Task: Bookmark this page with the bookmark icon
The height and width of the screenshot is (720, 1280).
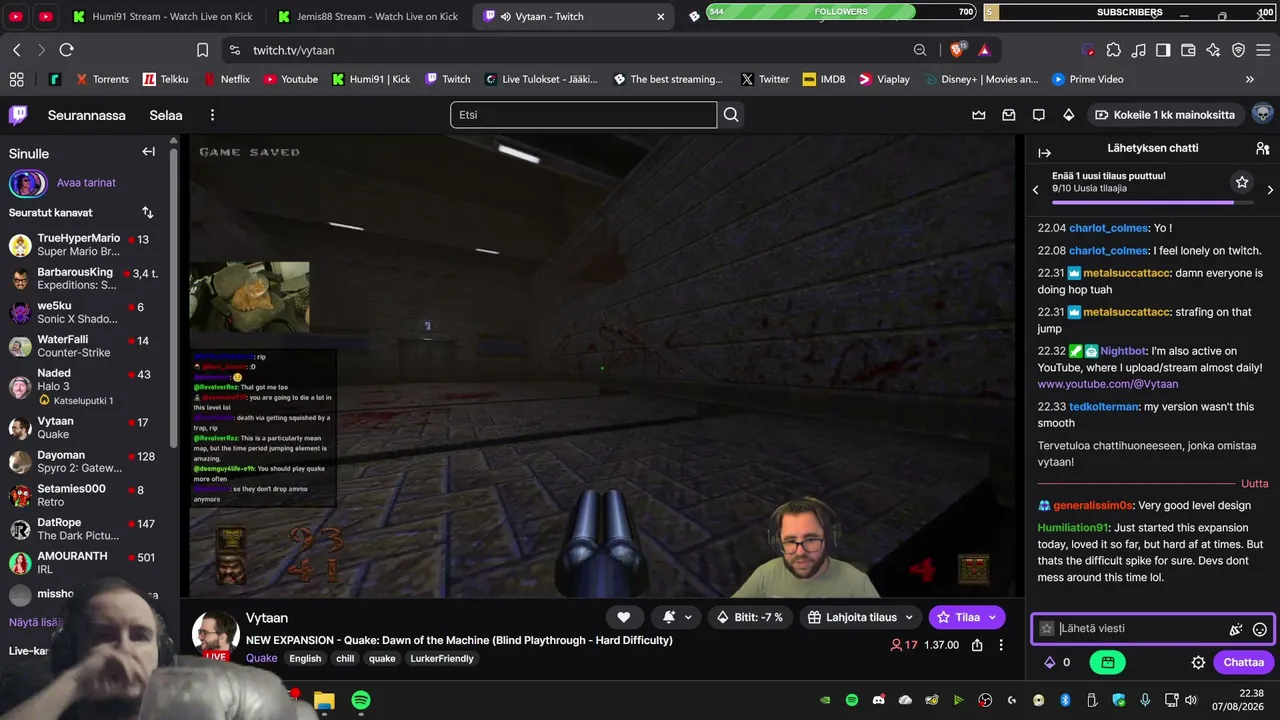Action: click(x=202, y=50)
